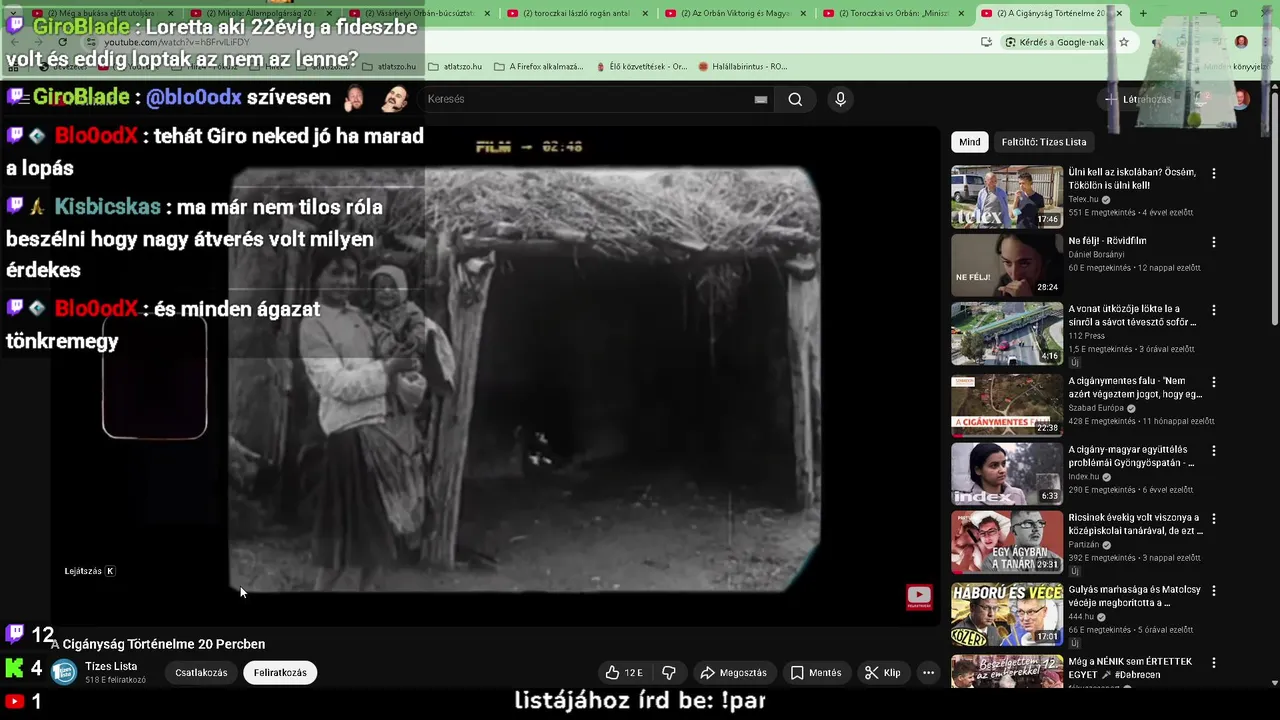Click the 'Telex.hu' channel name
The width and height of the screenshot is (1280, 720).
[x=1083, y=200]
